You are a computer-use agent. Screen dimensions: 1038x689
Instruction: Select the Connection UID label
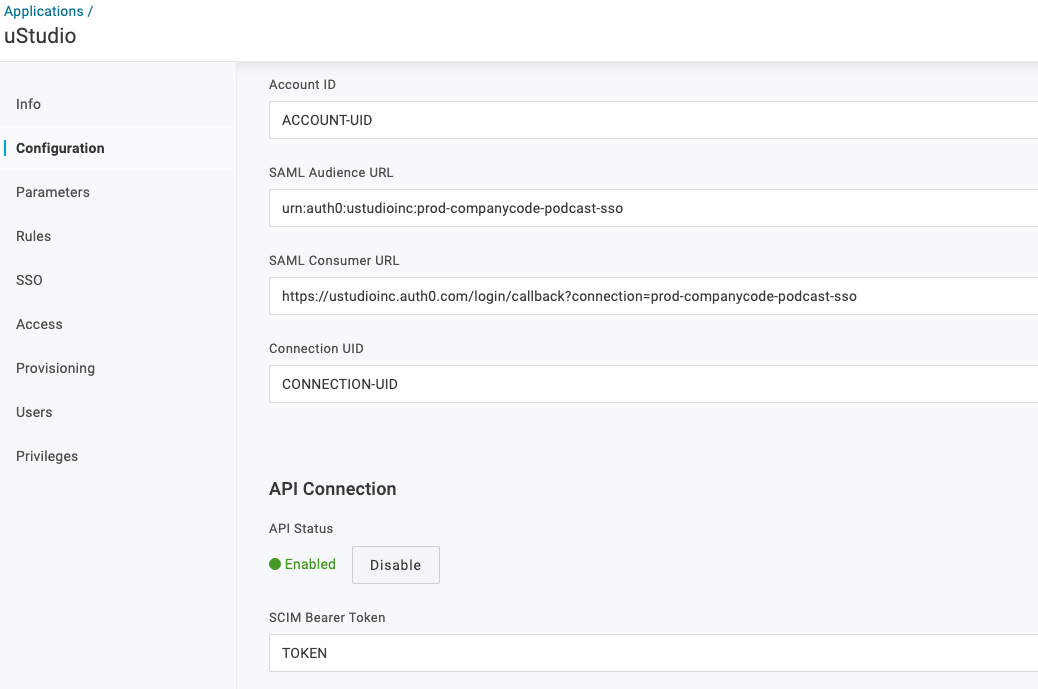(x=316, y=348)
